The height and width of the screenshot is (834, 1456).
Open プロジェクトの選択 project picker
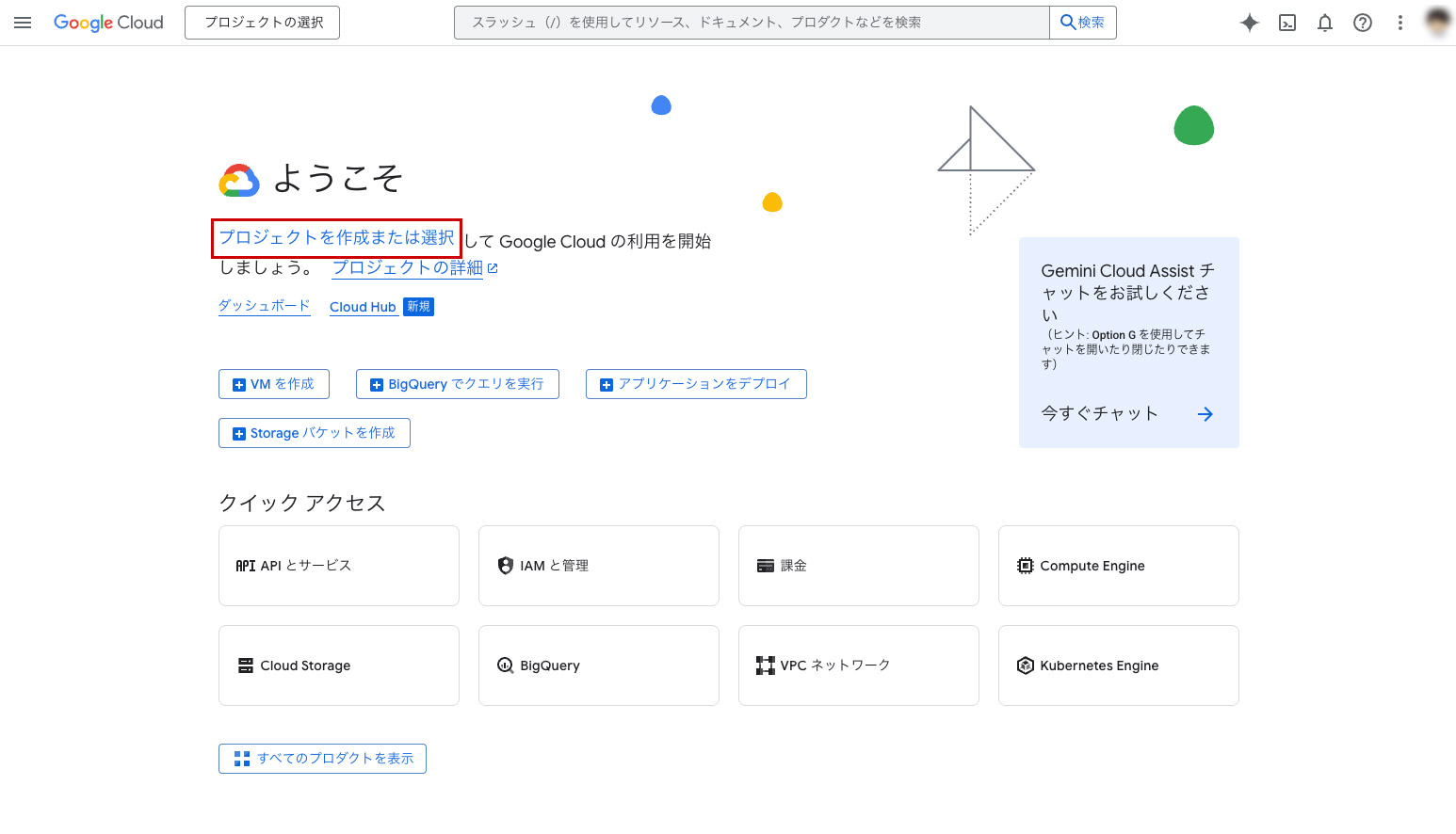coord(263,23)
